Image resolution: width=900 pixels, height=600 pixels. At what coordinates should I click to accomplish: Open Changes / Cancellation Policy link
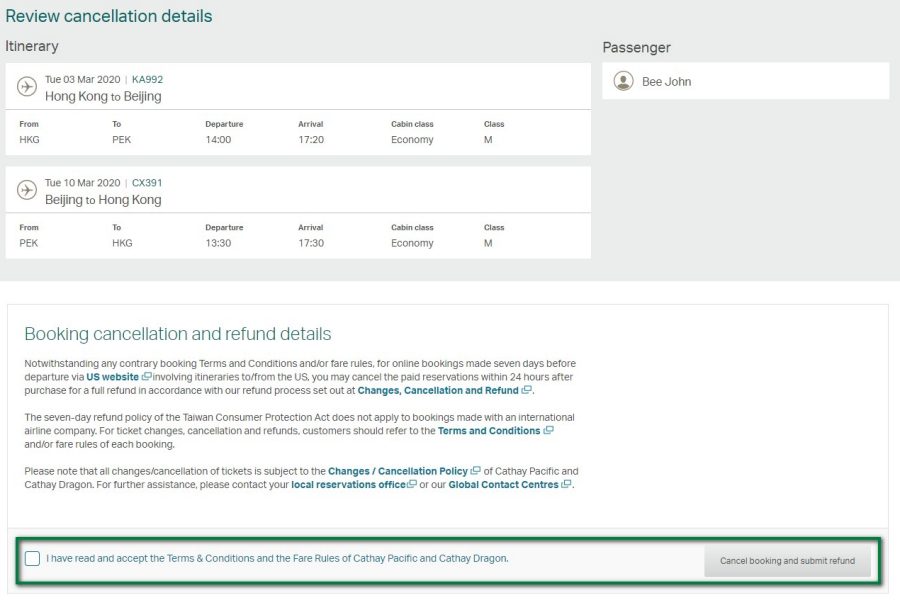click(398, 471)
